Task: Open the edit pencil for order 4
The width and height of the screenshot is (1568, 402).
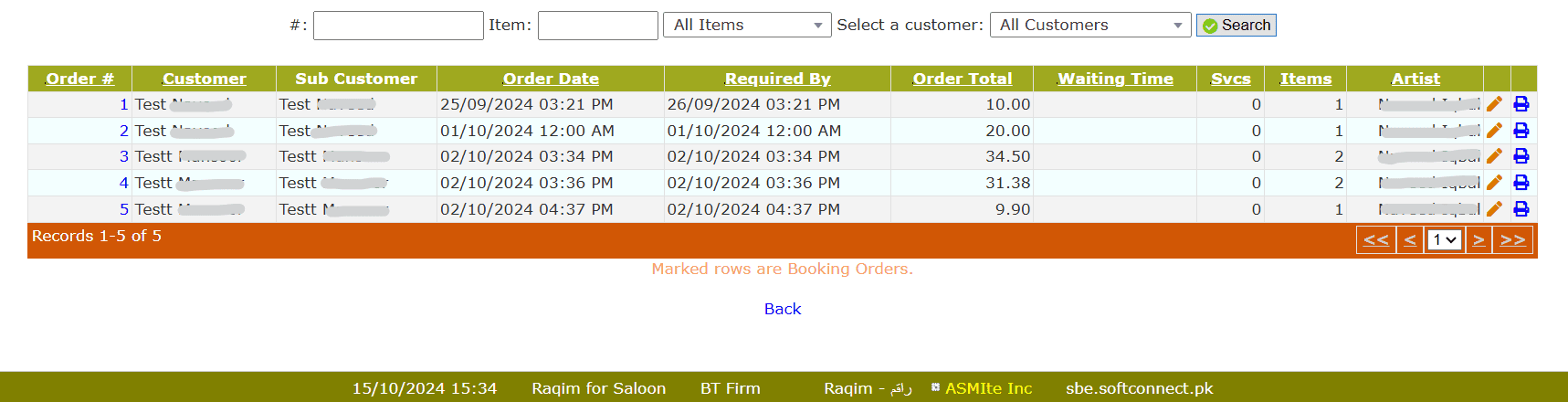Action: pyautogui.click(x=1494, y=183)
